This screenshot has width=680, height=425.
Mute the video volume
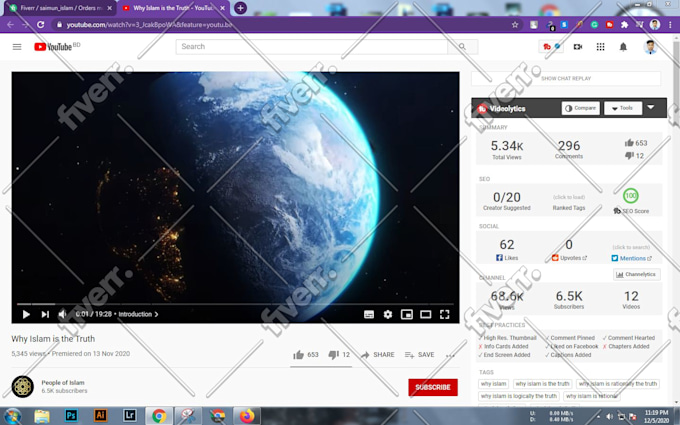63,314
